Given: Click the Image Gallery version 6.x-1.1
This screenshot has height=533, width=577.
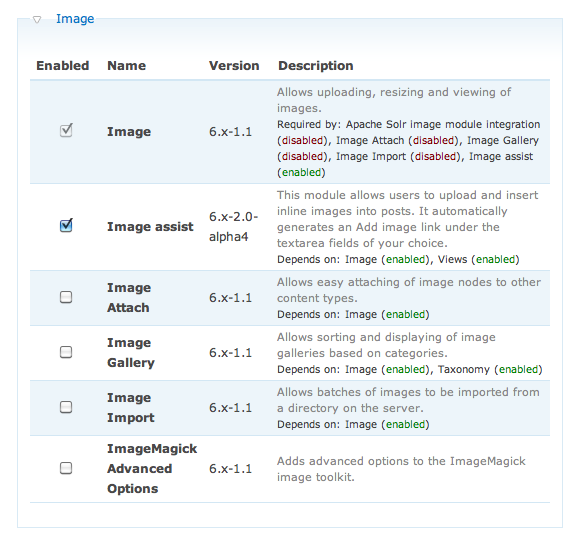Looking at the screenshot, I should coord(231,353).
